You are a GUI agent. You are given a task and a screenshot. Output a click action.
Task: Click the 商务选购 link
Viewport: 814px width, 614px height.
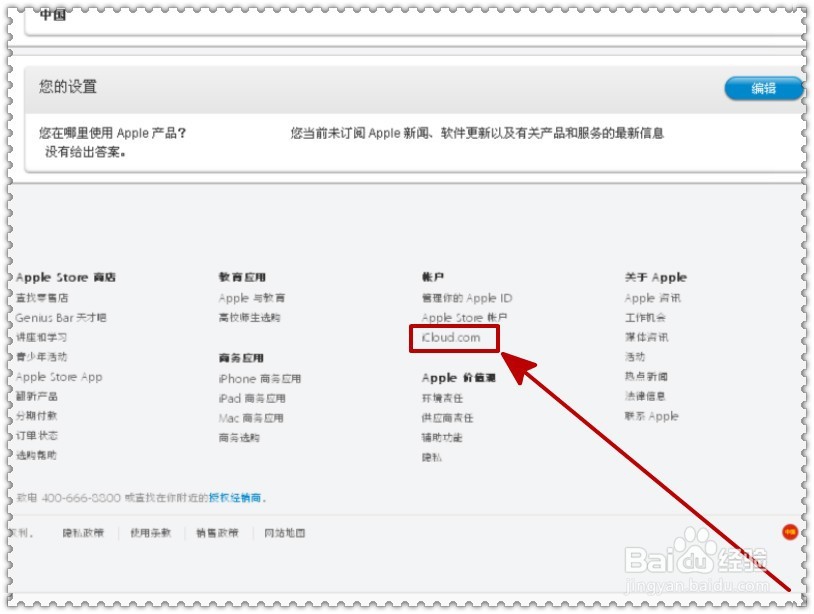(239, 438)
